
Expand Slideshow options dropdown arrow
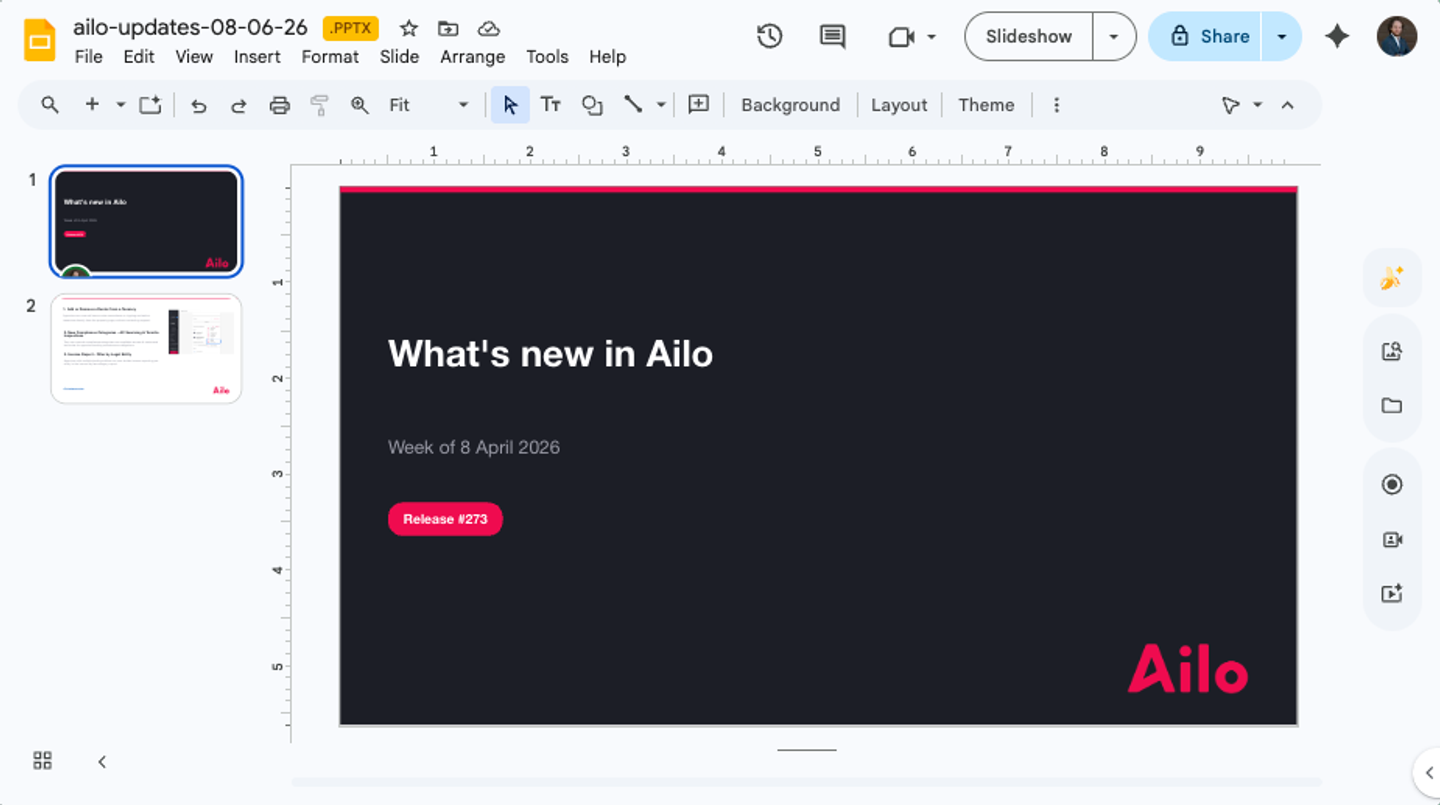[x=1113, y=37]
